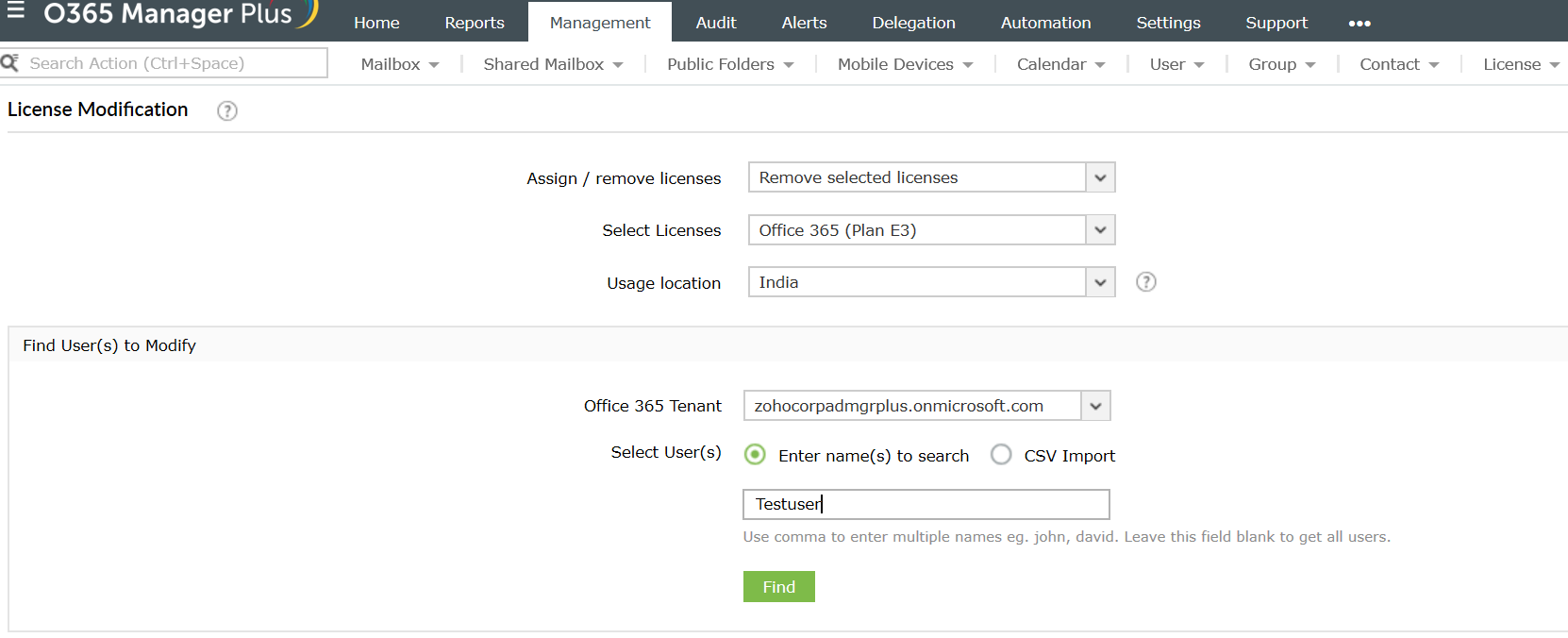Click the green Find button
The height and width of the screenshot is (638, 1568).
coord(779,586)
